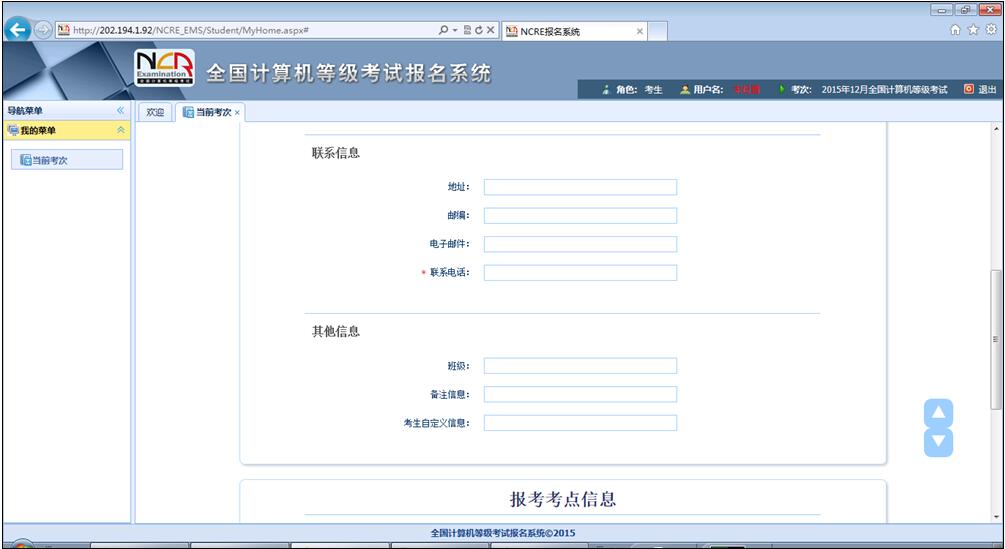This screenshot has height=549, width=1005.
Task: Collapse 我的菜单 section with up chevrons
Action: (x=120, y=131)
